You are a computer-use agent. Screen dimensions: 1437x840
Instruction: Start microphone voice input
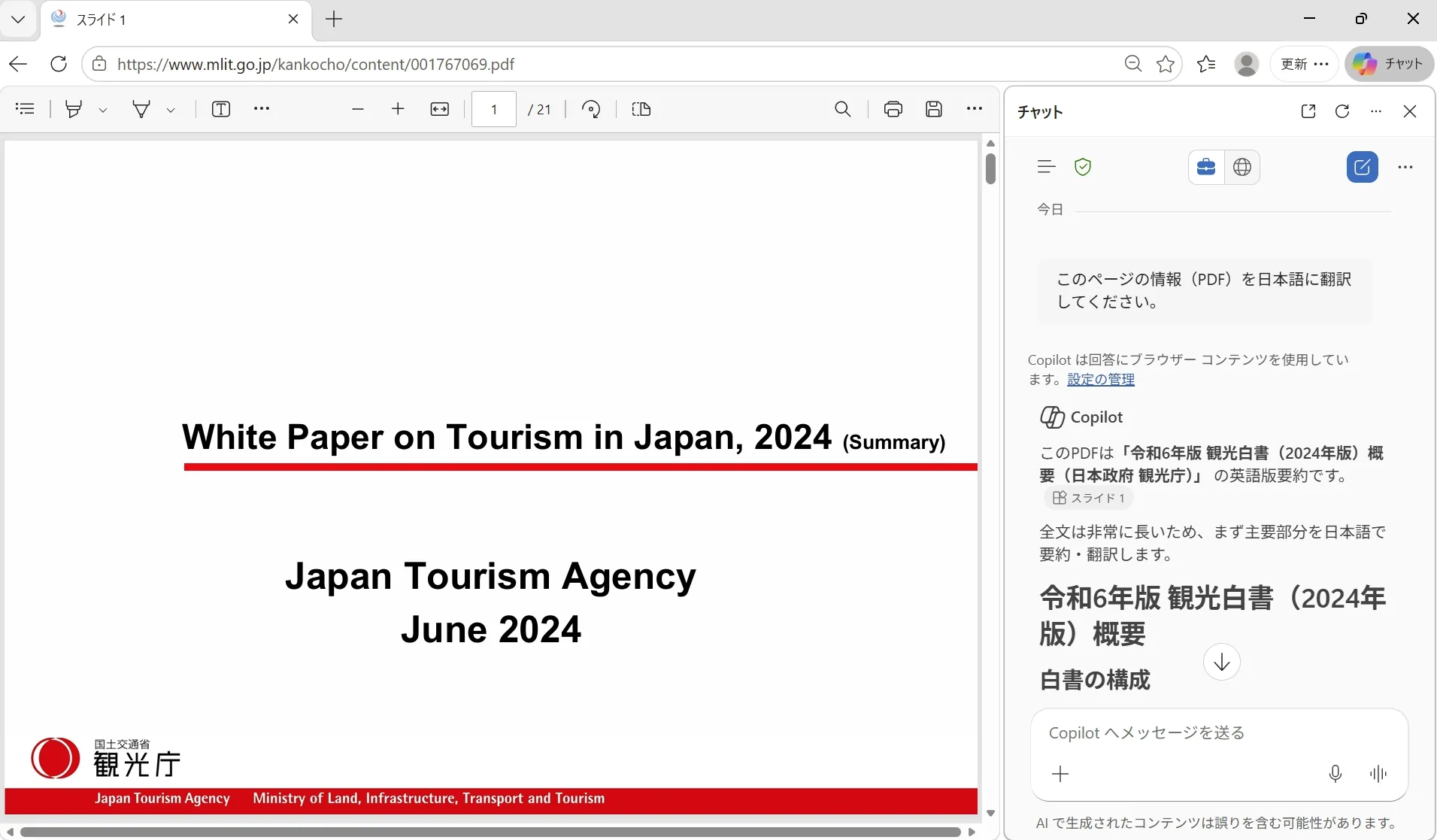click(1335, 774)
